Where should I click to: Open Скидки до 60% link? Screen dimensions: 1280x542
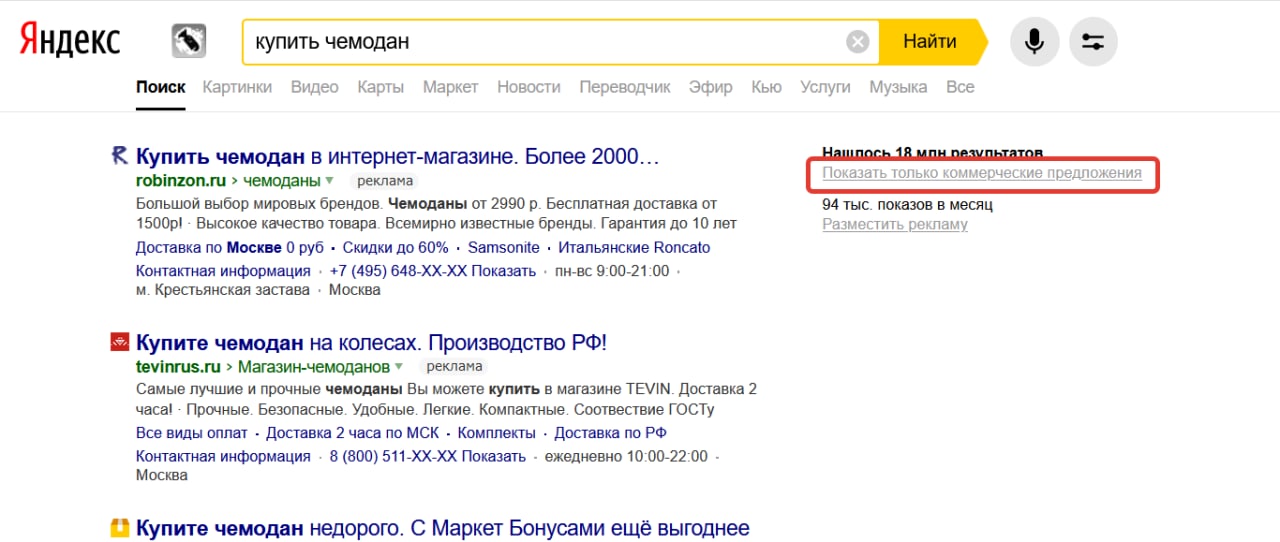point(395,247)
